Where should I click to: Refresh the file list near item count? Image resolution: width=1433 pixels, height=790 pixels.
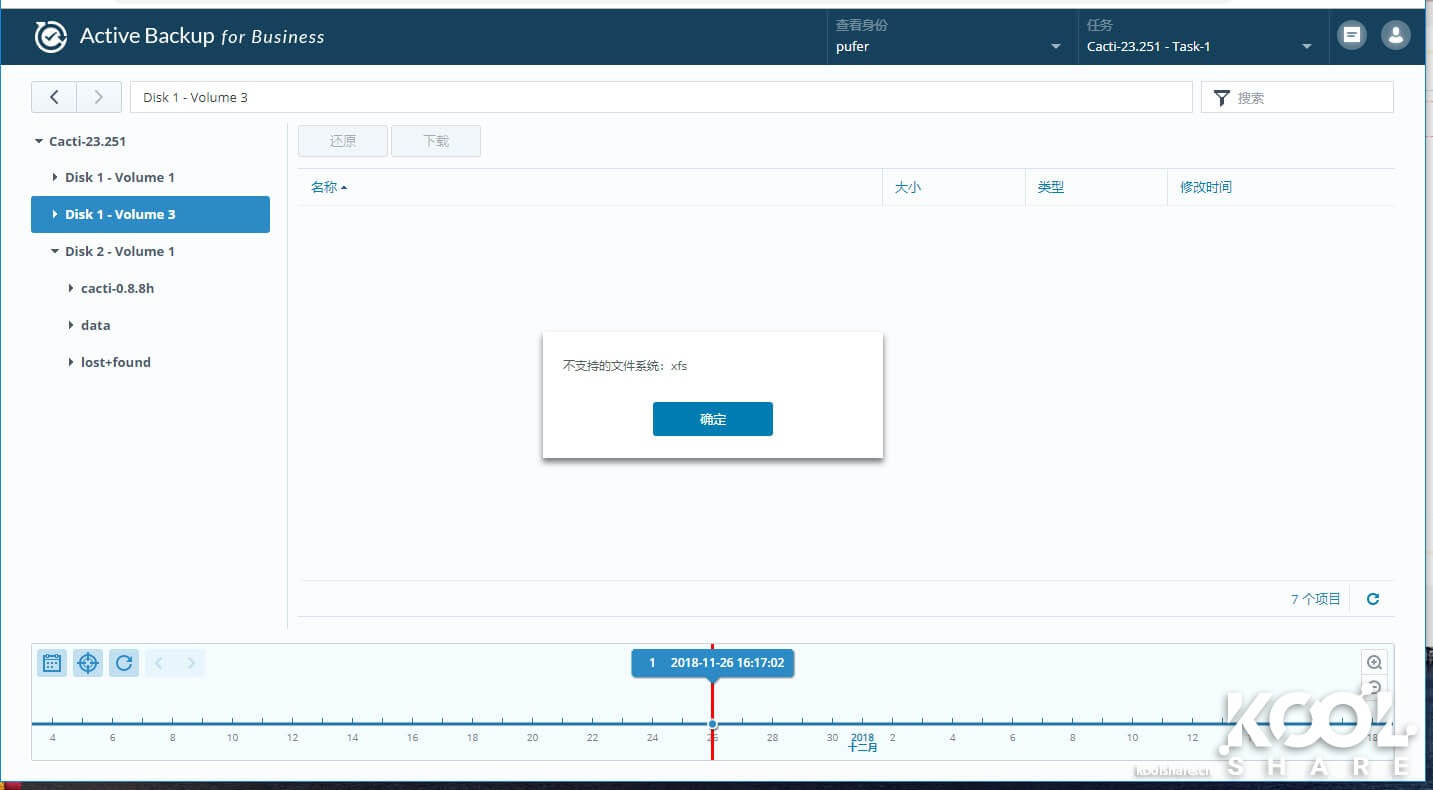tap(1373, 599)
